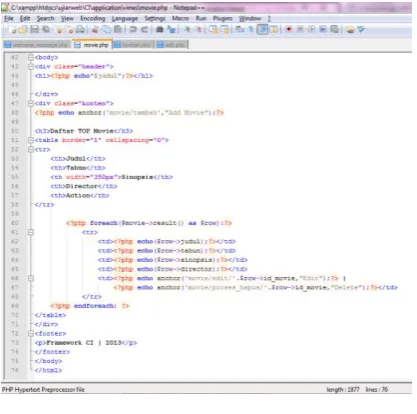The width and height of the screenshot is (417, 414).
Task: Open the File menu
Action: [9, 19]
